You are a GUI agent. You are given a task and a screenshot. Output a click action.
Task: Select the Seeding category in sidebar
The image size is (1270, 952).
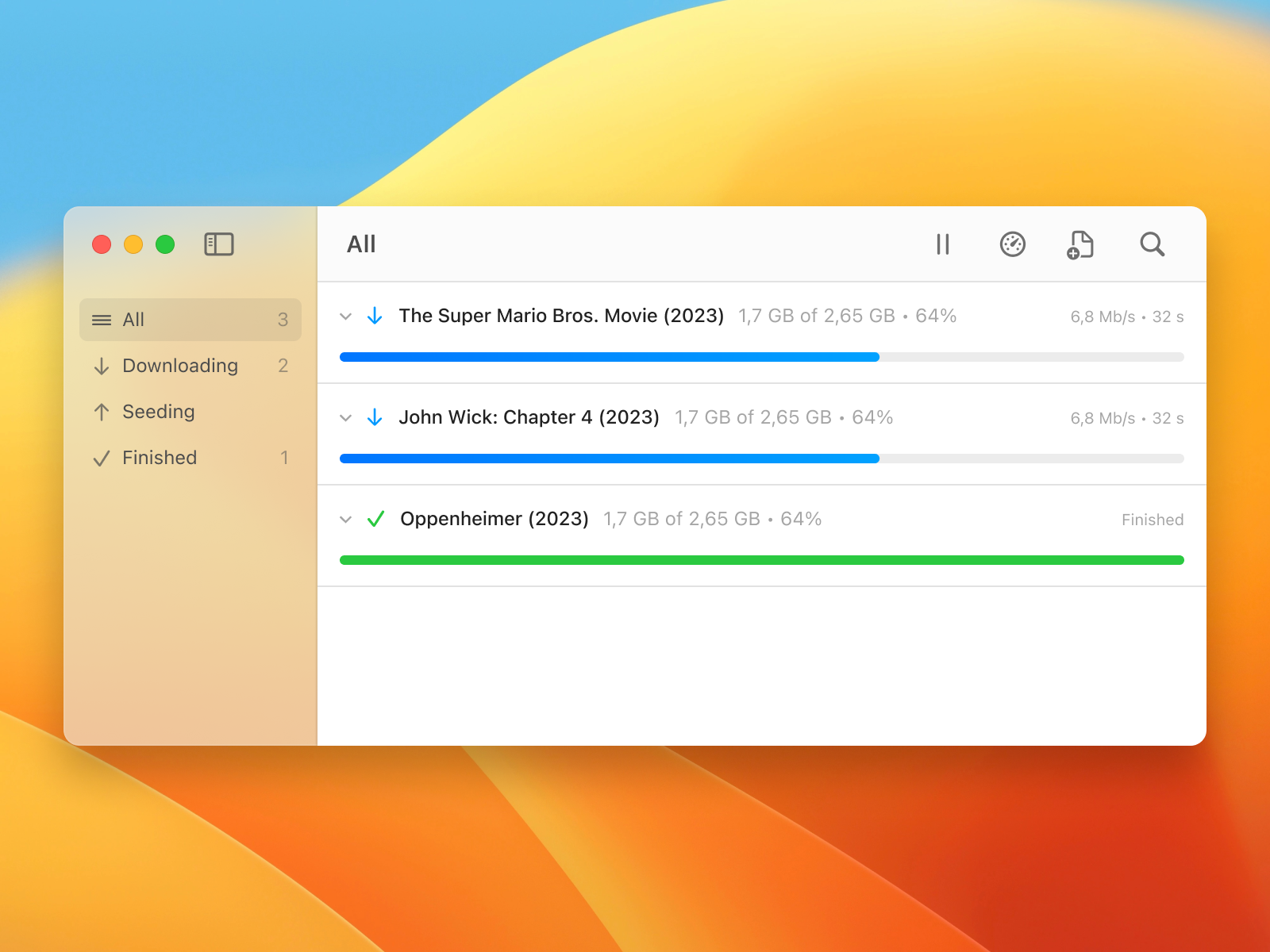tap(190, 412)
